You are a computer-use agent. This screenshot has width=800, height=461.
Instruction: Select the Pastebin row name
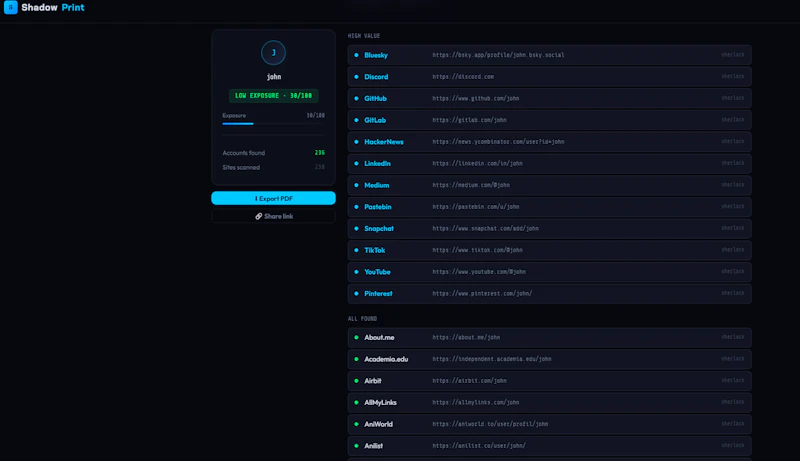point(378,207)
